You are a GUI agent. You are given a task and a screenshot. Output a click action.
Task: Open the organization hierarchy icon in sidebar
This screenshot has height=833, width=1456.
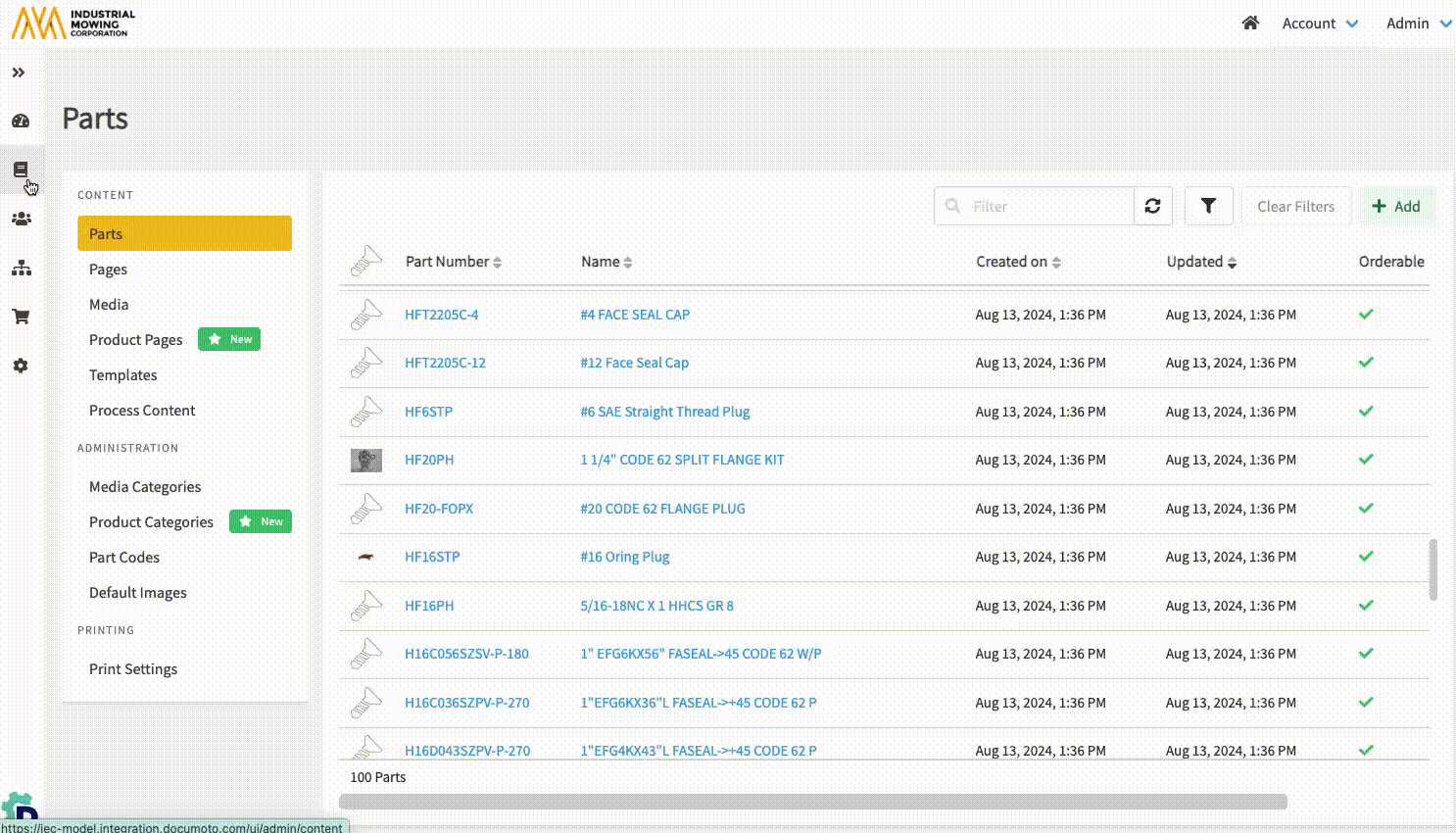point(21,269)
